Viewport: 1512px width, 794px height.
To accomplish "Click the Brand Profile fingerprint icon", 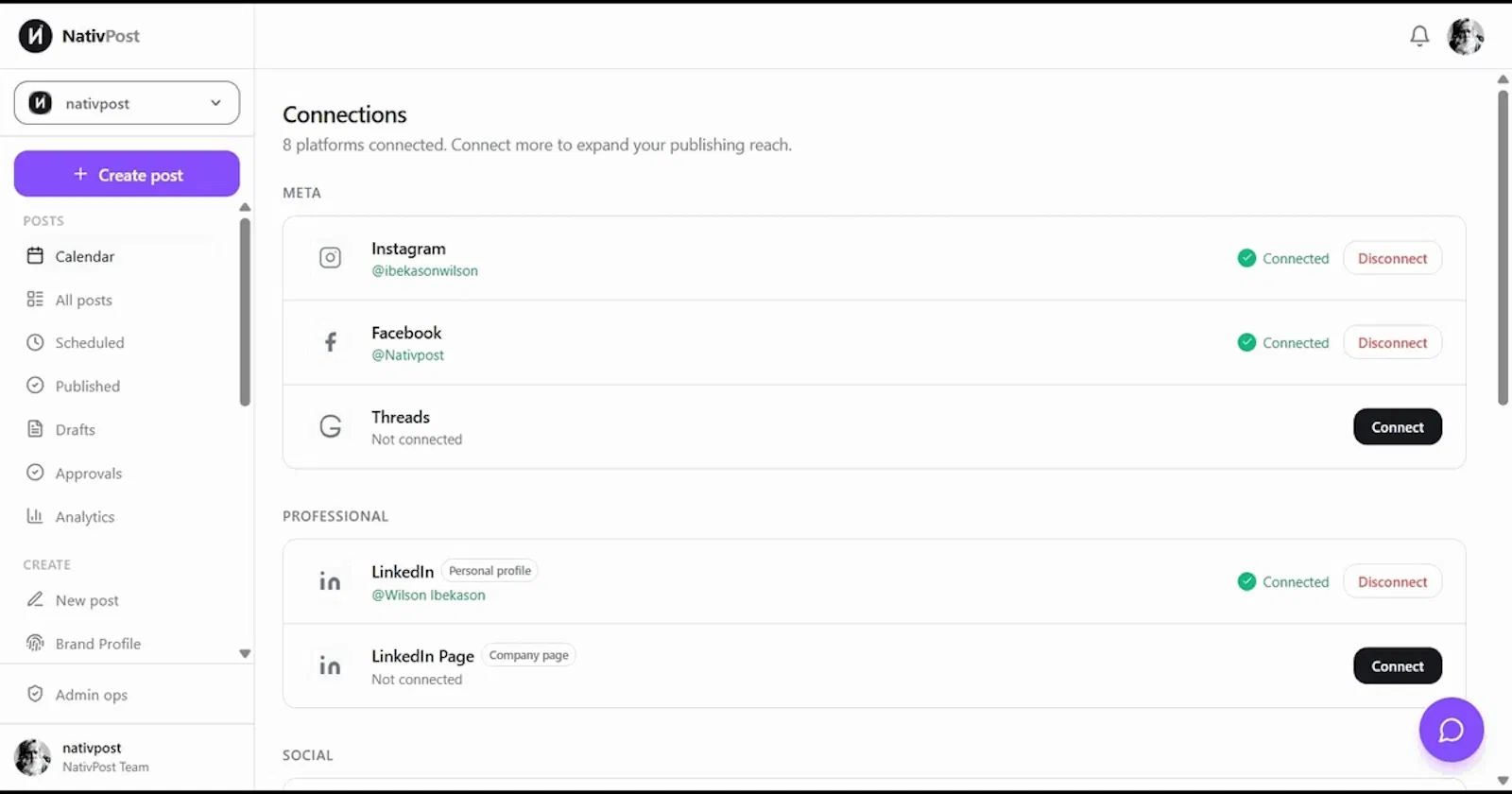I will coord(35,643).
